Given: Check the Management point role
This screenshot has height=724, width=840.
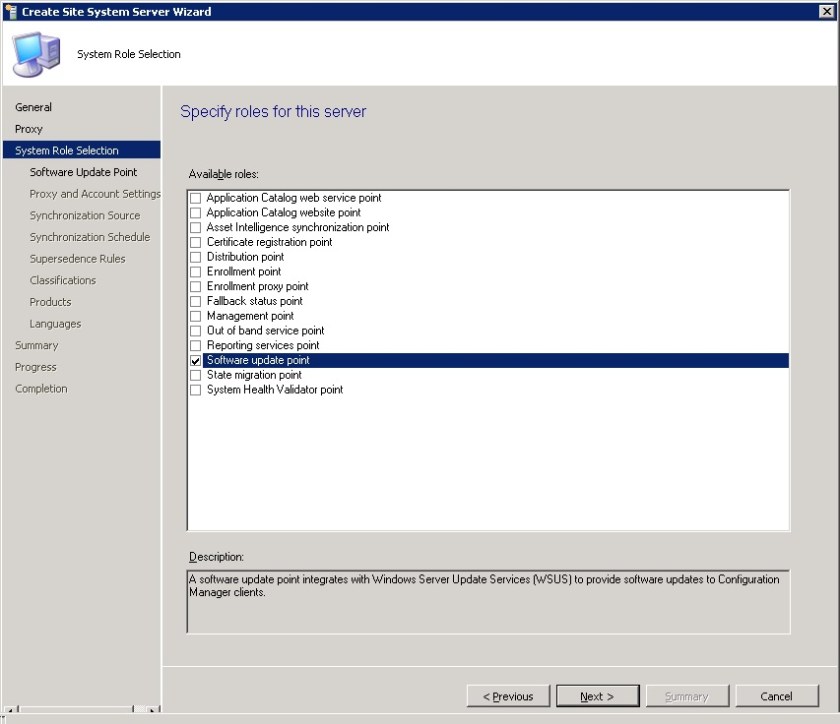Looking at the screenshot, I should coord(195,316).
